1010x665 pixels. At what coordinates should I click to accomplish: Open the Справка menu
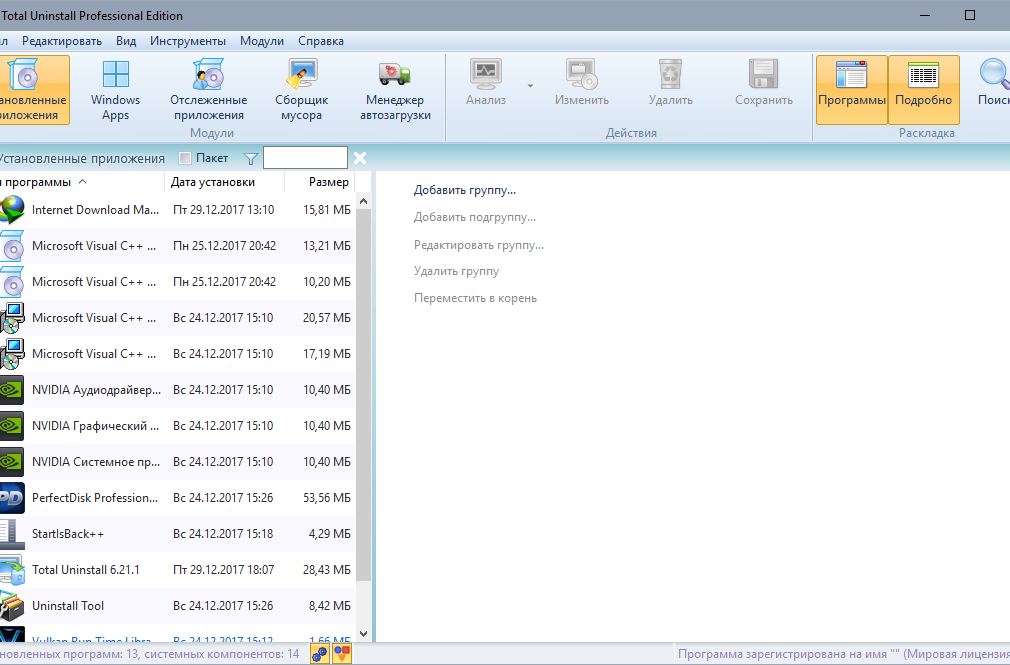(321, 41)
